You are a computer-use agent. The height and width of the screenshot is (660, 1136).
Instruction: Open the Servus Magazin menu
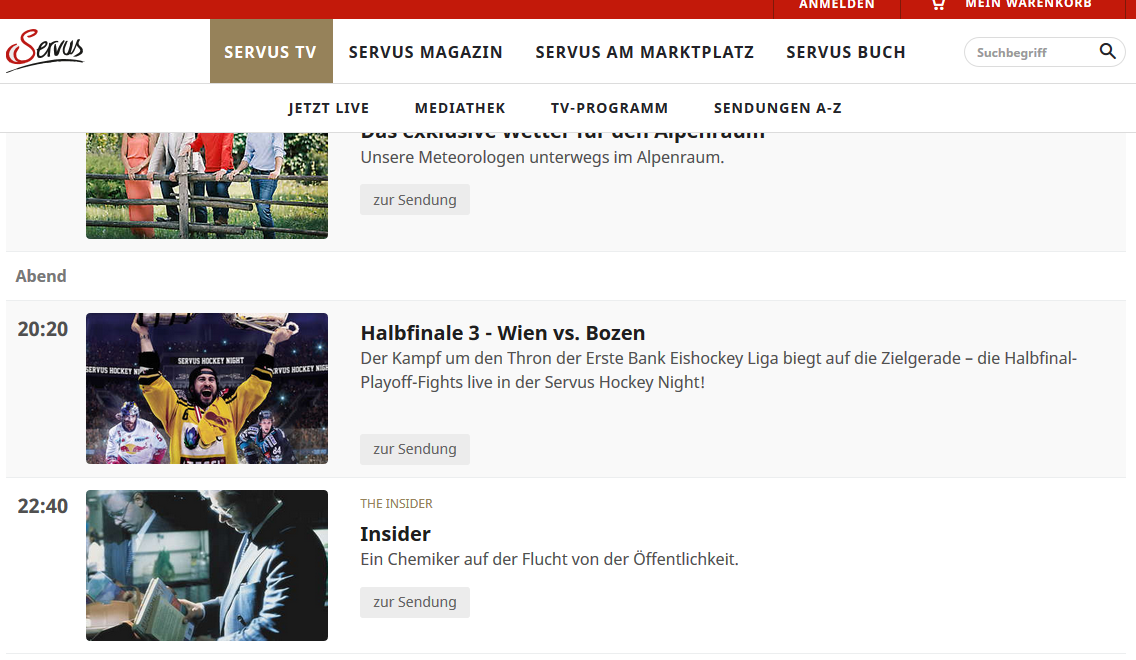[x=425, y=52]
